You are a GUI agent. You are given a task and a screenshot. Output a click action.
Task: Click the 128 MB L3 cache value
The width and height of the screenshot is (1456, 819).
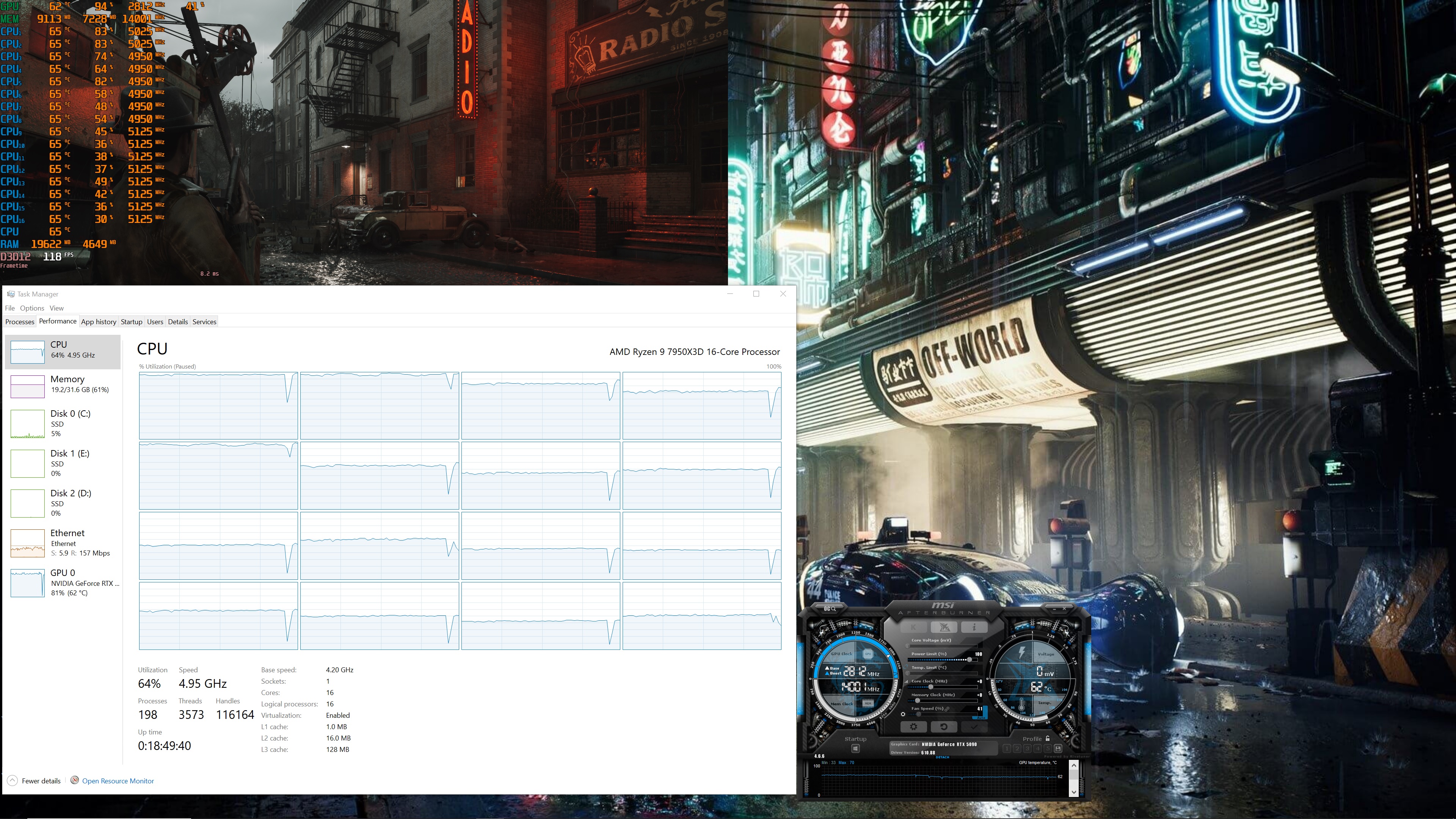coord(337,750)
